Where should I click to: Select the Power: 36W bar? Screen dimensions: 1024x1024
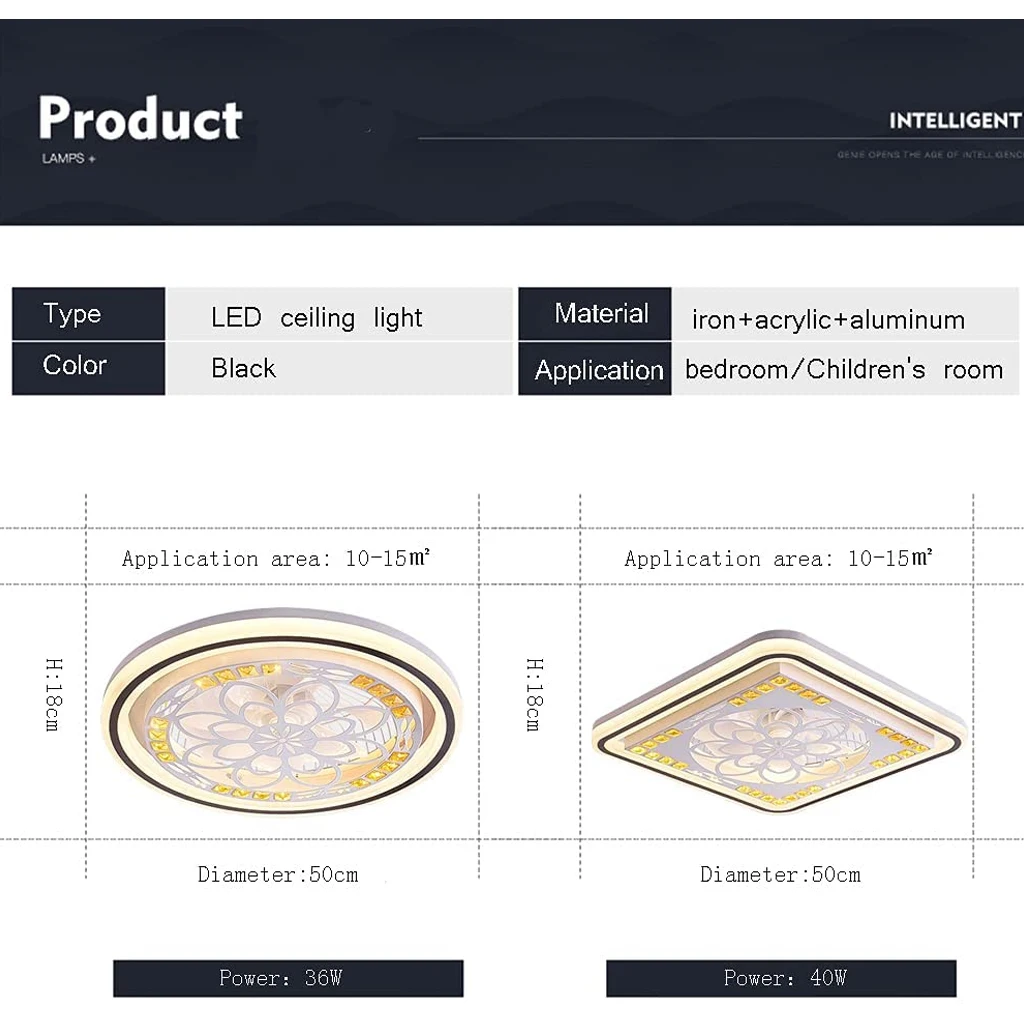click(x=288, y=978)
